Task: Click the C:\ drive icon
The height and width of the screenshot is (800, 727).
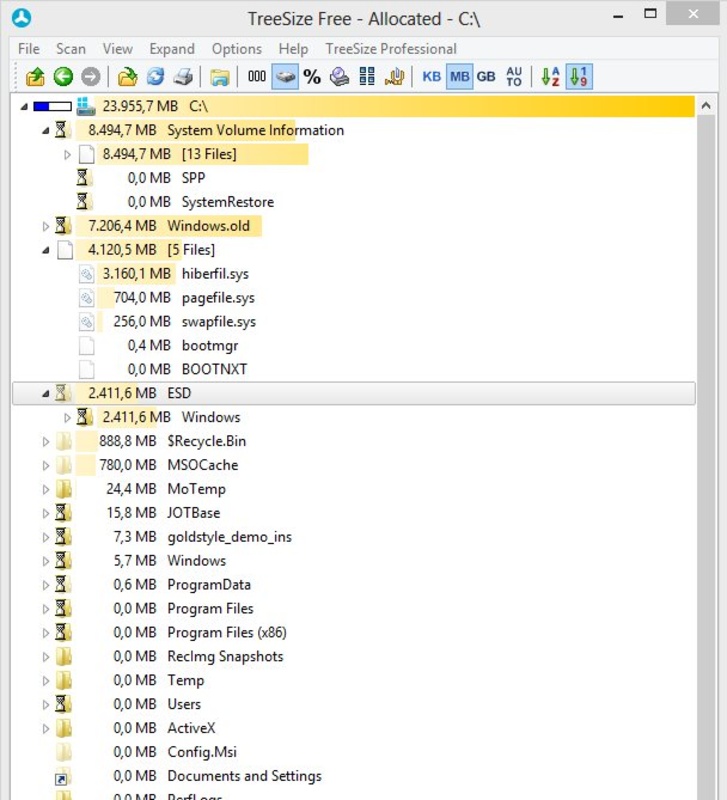Action: 86,106
